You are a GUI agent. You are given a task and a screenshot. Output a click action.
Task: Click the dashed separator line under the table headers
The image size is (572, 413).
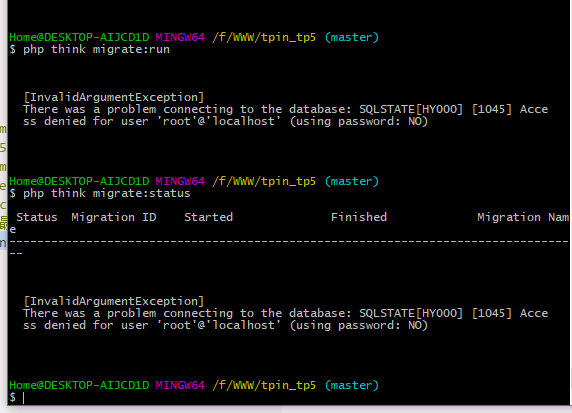click(289, 242)
